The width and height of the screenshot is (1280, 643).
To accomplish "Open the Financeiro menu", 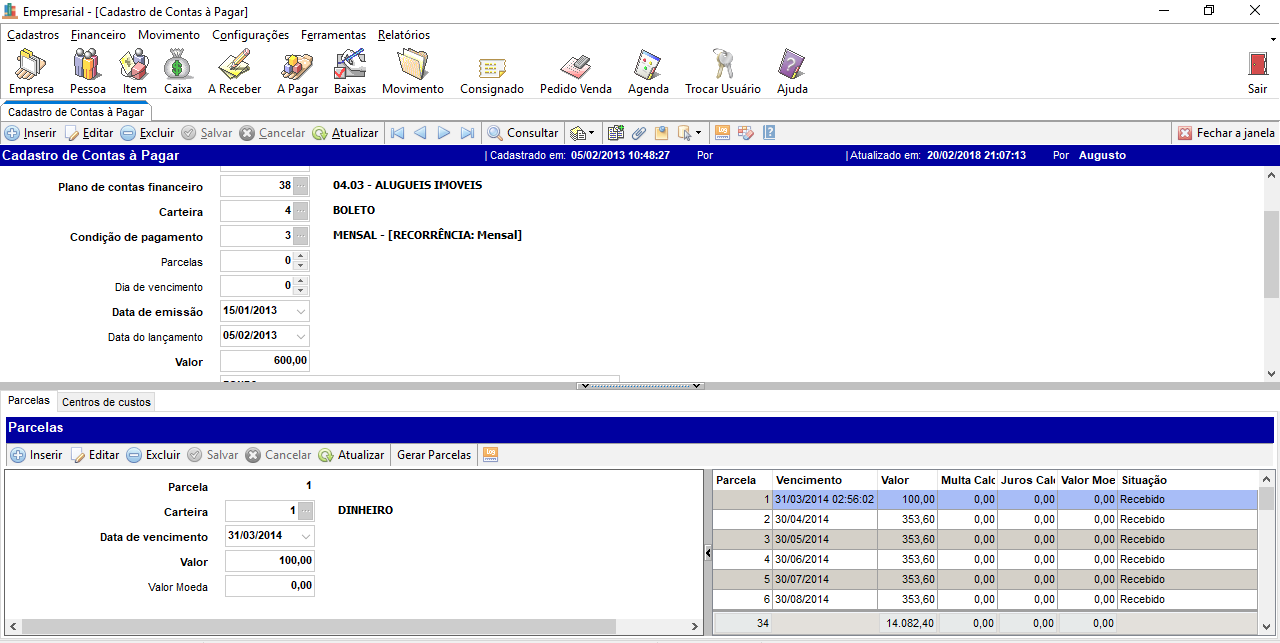I will pos(98,35).
